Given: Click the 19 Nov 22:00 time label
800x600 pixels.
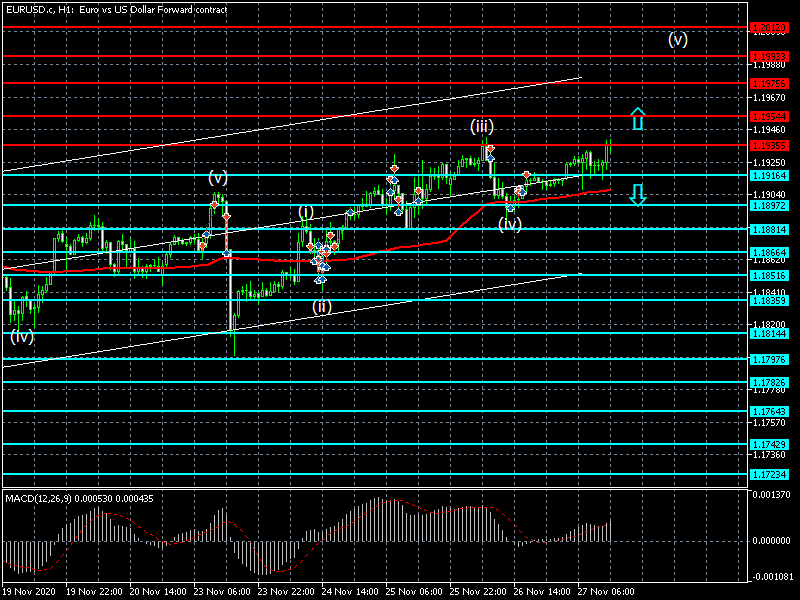Looking at the screenshot, I should 94,592.
